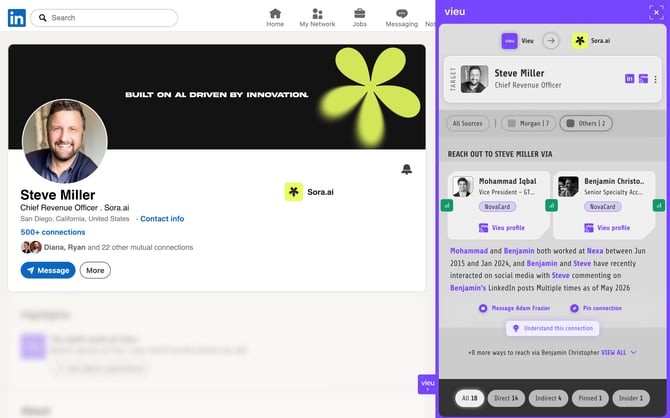Viewport: 670px width, 418px height.
Task: Click green chart icon beside Mohammad Iqbal card
Action: pos(447,206)
